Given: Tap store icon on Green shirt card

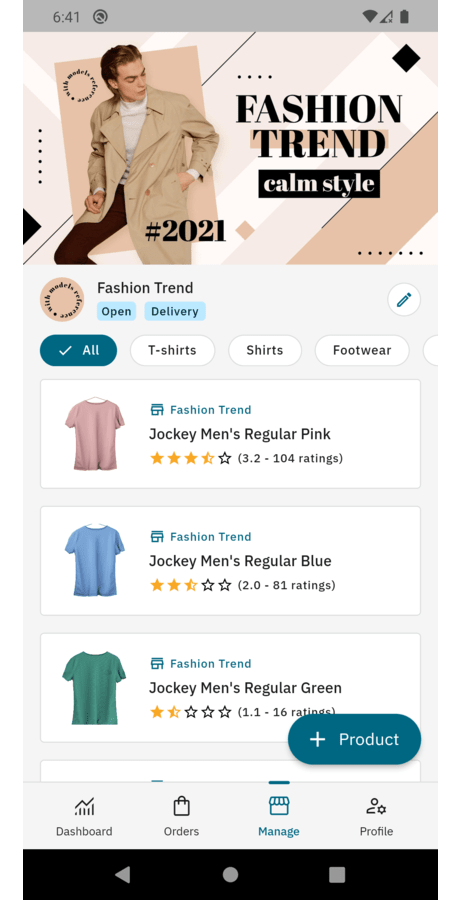Looking at the screenshot, I should (157, 664).
